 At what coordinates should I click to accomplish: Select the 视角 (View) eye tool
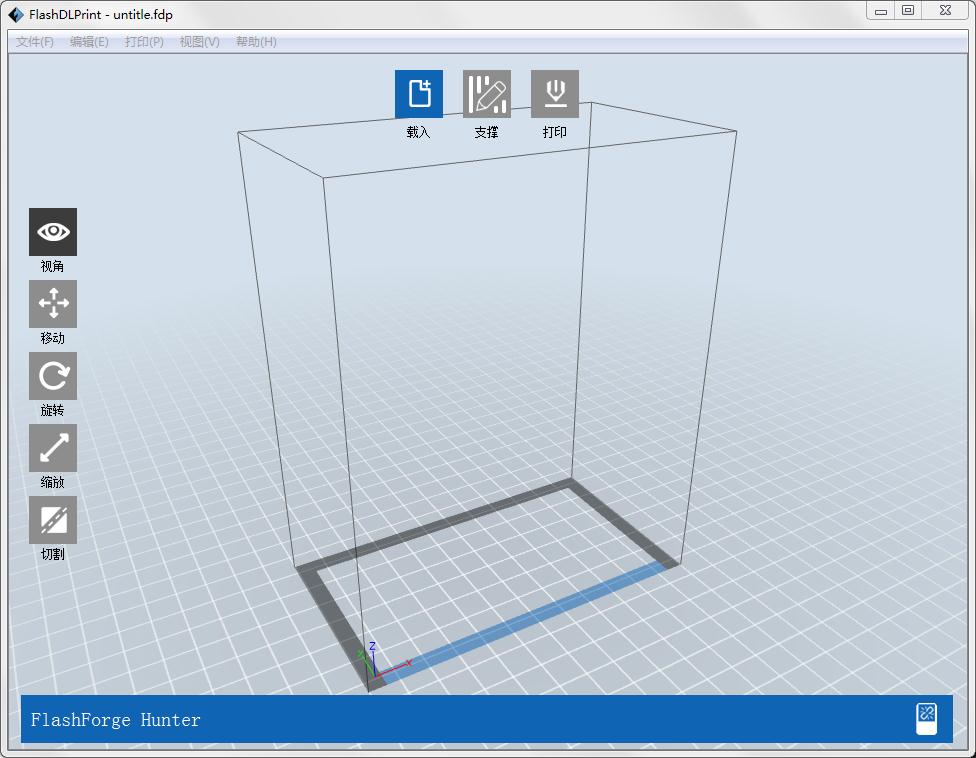(x=53, y=232)
